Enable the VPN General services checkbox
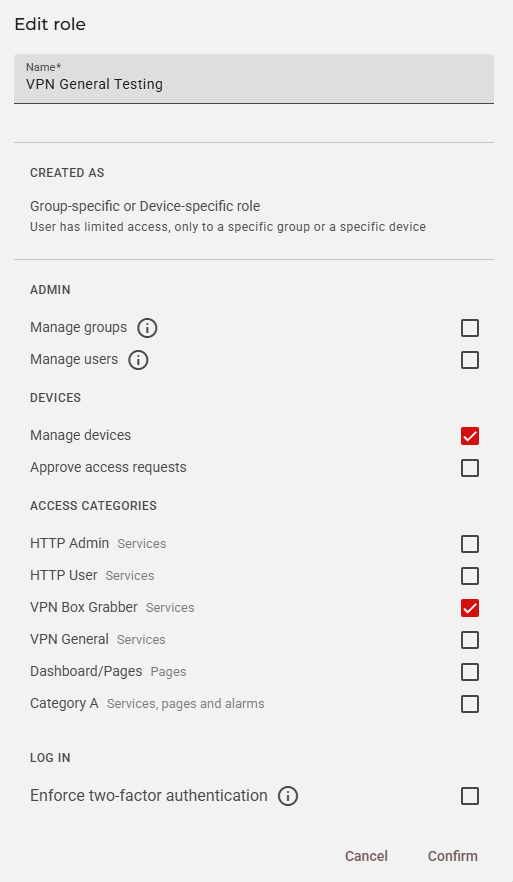 click(x=470, y=640)
